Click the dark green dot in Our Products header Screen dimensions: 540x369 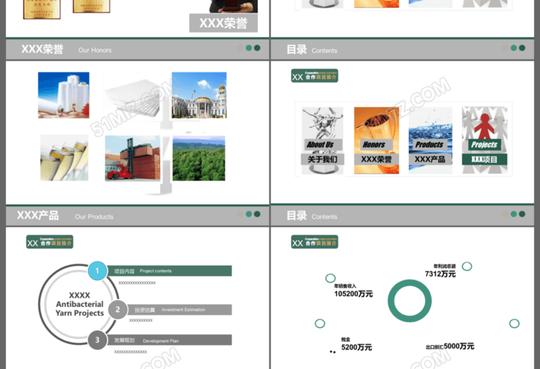tap(257, 214)
